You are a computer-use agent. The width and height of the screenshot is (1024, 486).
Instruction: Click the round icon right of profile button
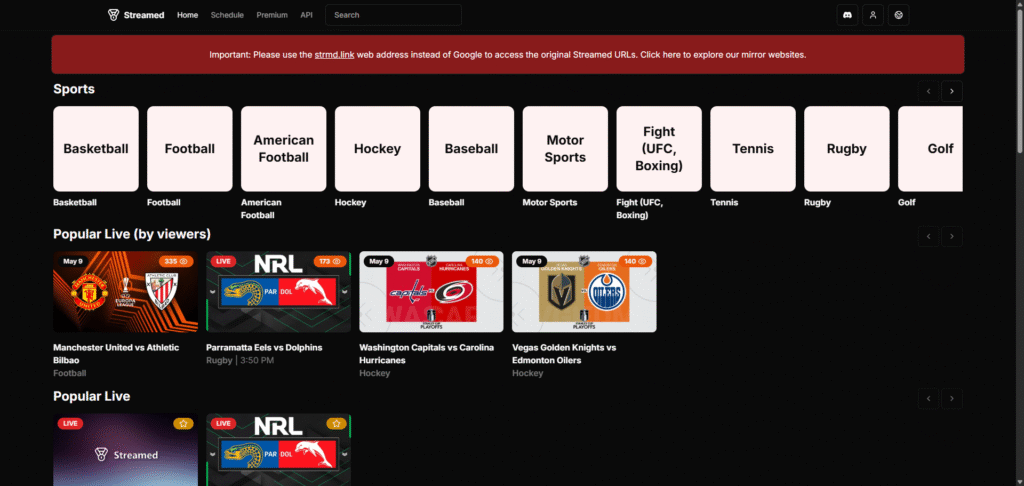pyautogui.click(x=899, y=15)
